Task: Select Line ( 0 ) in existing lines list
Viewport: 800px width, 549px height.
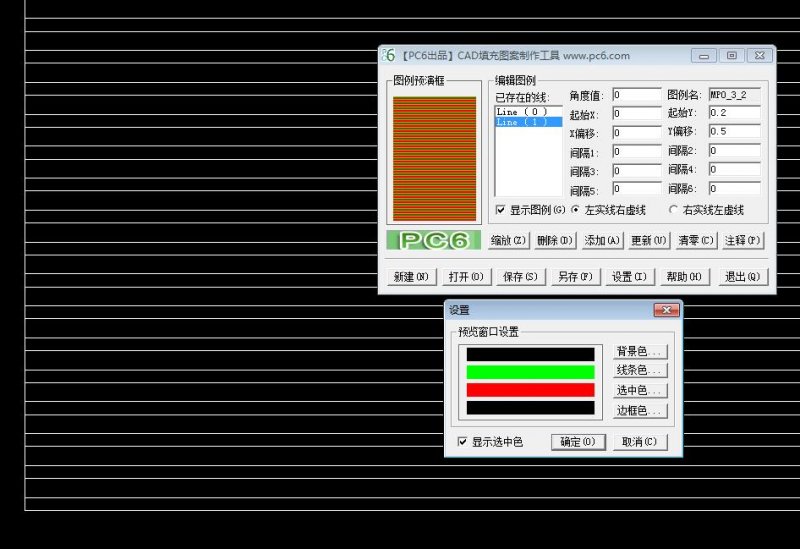Action: click(x=529, y=111)
